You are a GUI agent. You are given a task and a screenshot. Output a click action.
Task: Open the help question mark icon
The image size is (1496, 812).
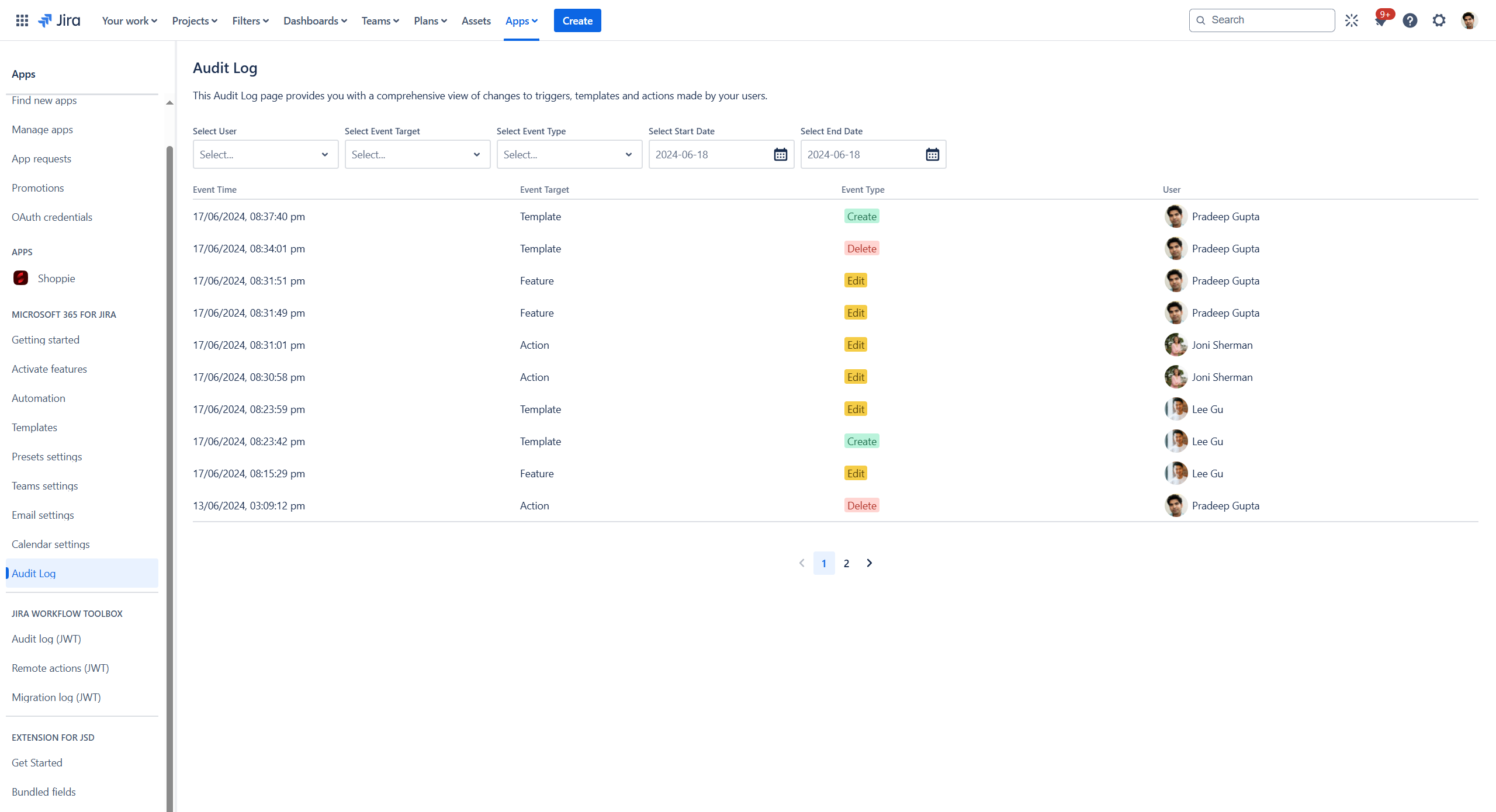tap(1410, 20)
